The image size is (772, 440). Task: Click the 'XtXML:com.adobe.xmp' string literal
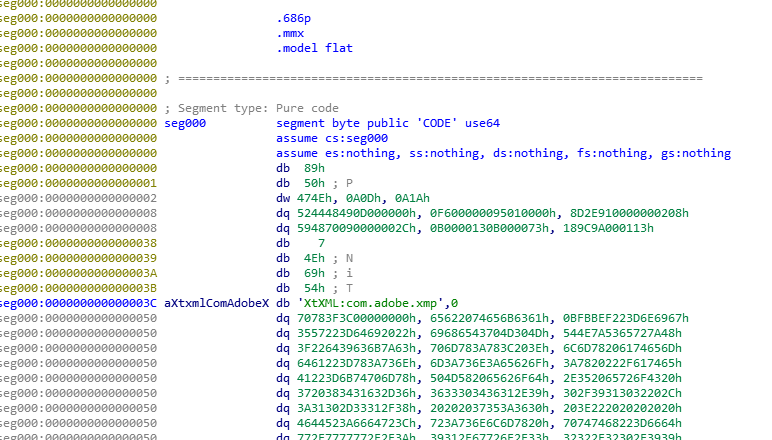pyautogui.click(x=370, y=304)
